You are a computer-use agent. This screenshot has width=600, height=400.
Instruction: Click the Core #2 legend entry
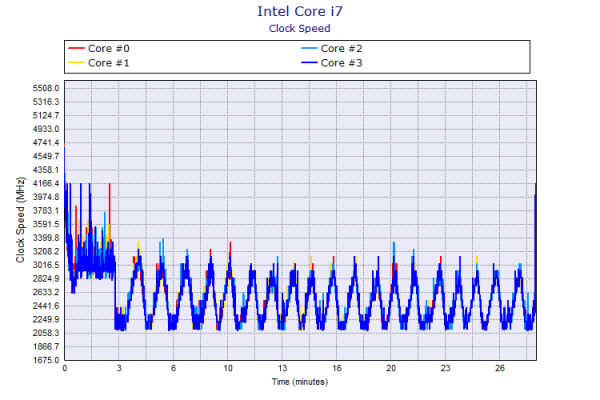point(332,49)
